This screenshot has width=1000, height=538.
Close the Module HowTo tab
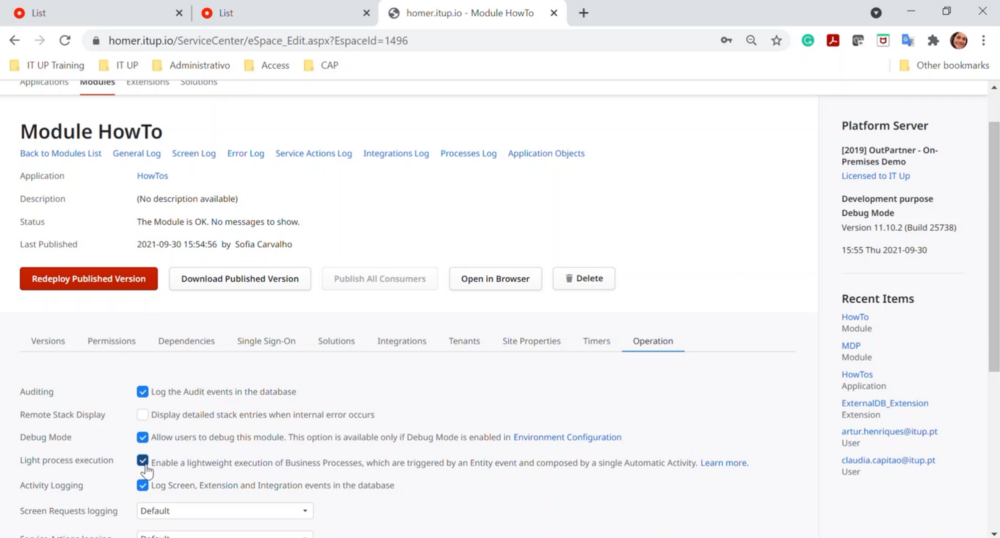[554, 13]
